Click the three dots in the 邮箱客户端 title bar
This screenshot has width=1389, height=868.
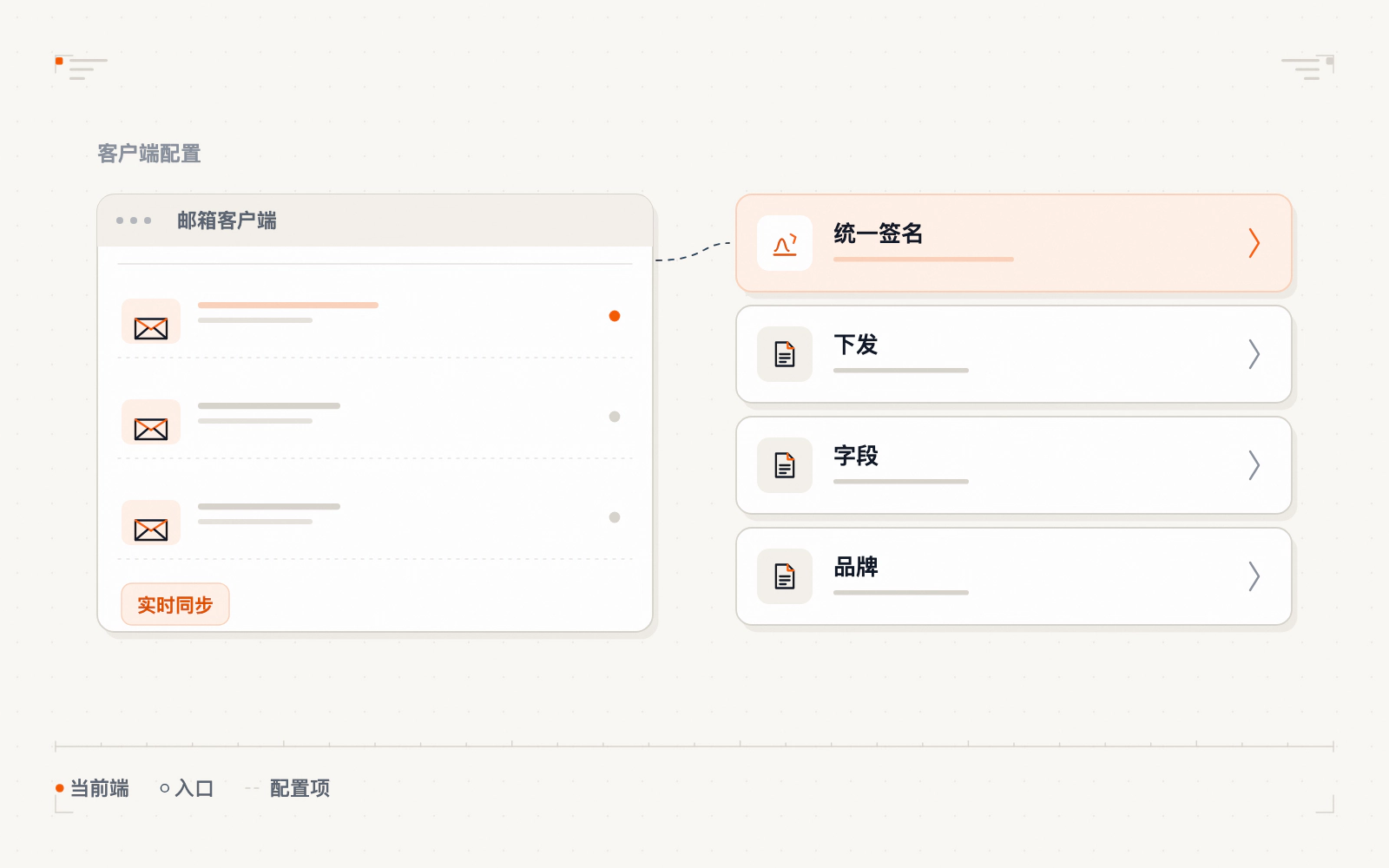tap(134, 220)
